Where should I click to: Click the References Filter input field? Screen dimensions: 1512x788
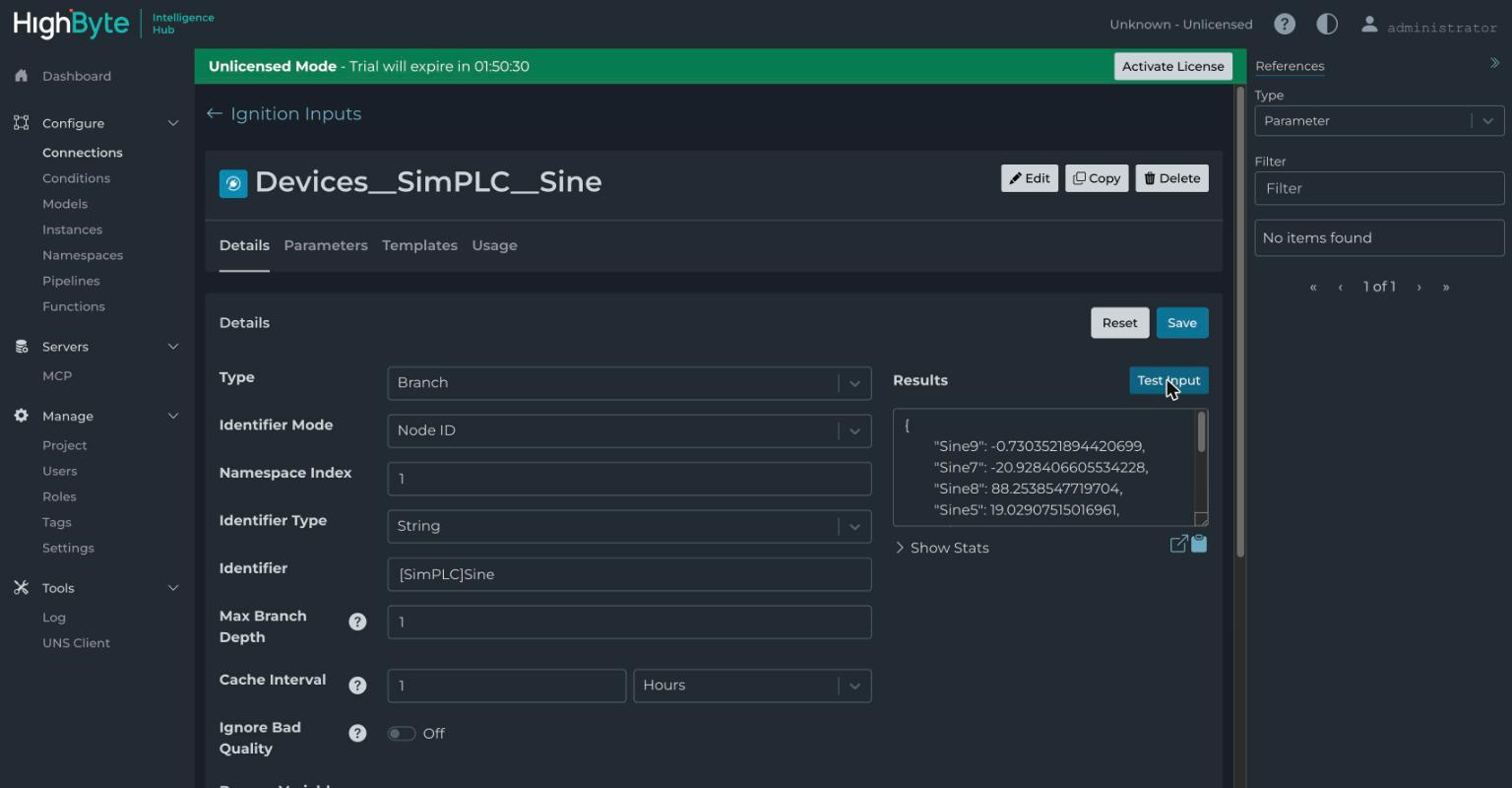[1379, 188]
